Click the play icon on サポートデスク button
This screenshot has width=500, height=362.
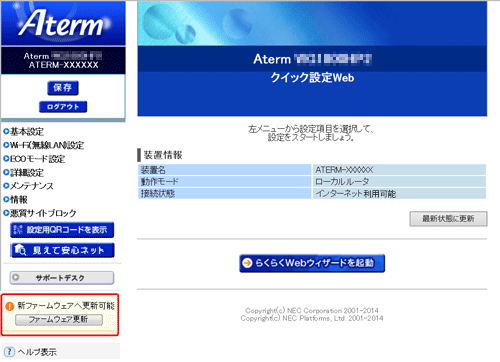pyautogui.click(x=16, y=277)
